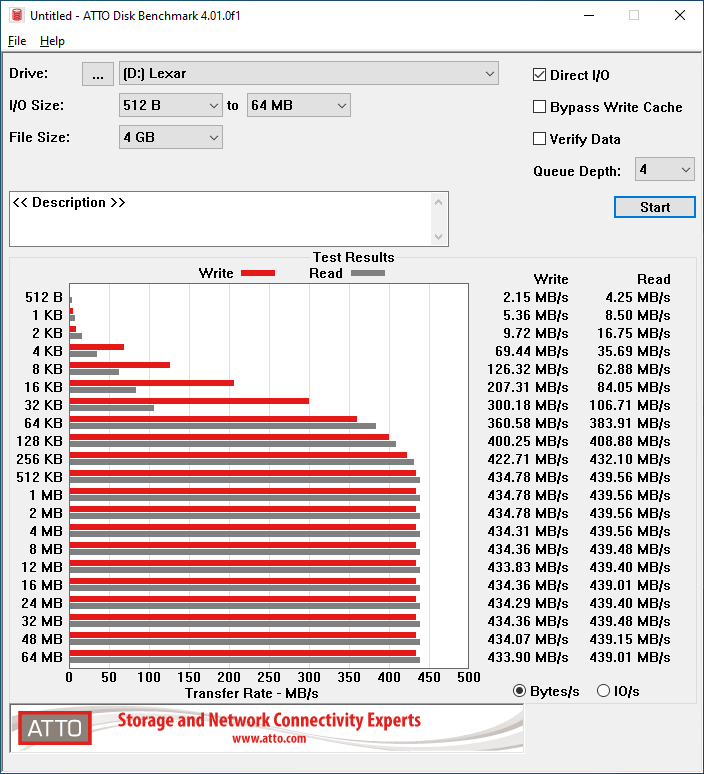The image size is (704, 774).
Task: Click the 256 KB row label
Action: 39,459
